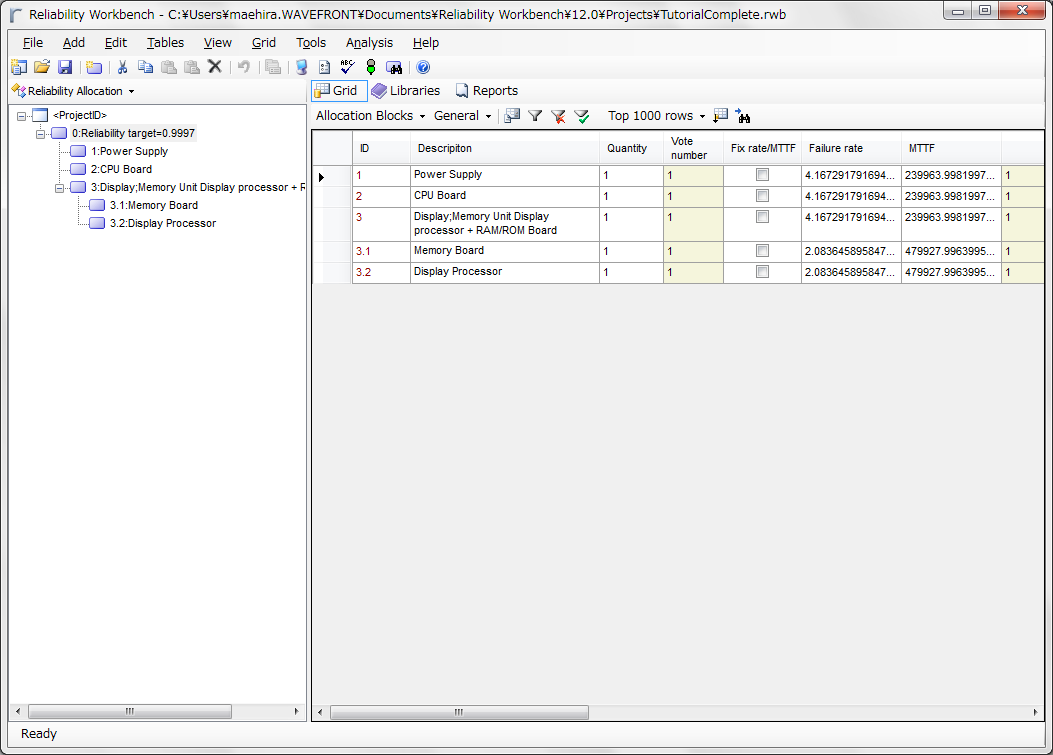This screenshot has width=1053, height=755.
Task: Click the grid horizontal scrollbar thumb
Action: click(x=459, y=712)
